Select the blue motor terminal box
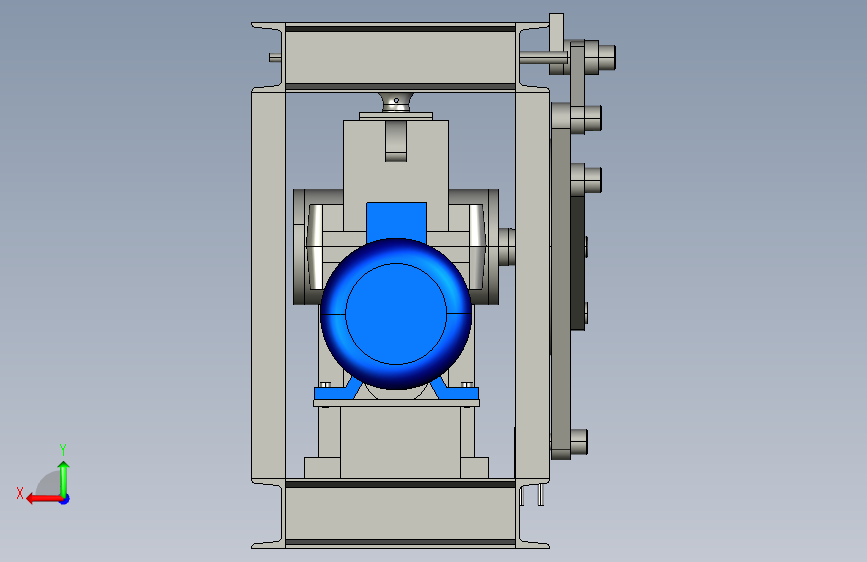 pyautogui.click(x=396, y=221)
